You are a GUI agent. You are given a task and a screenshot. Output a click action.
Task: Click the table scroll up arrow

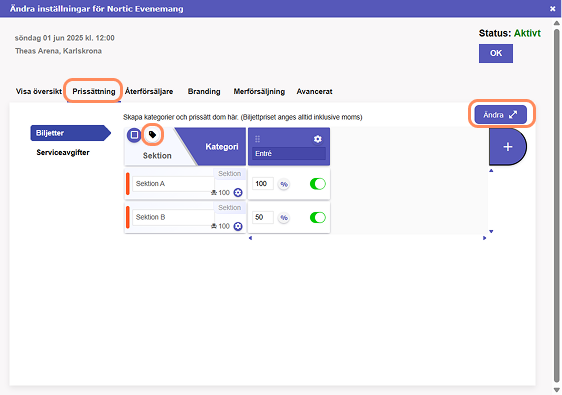pos(491,171)
